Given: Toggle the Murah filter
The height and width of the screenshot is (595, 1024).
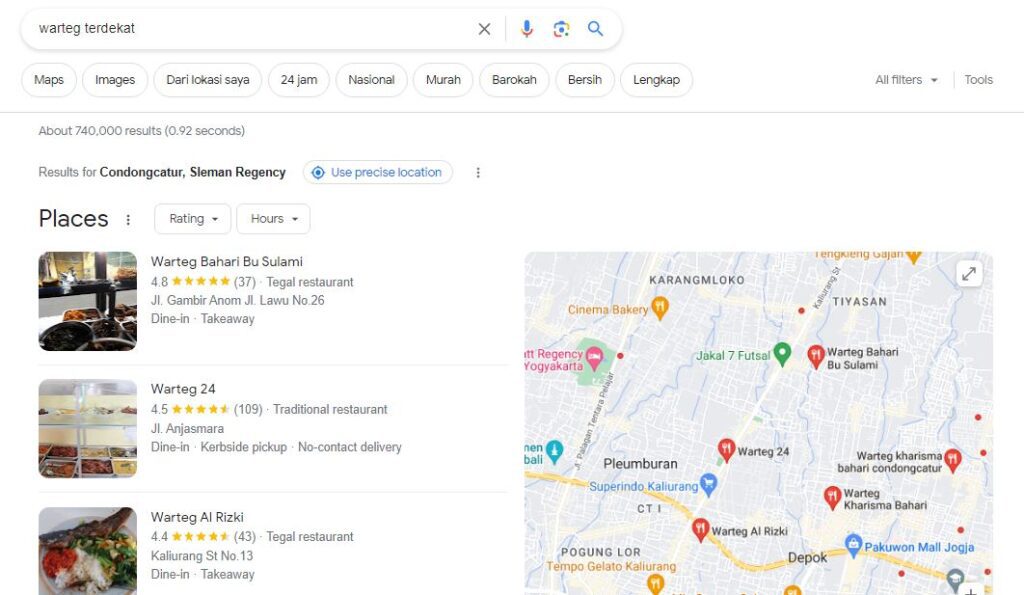Looking at the screenshot, I should pyautogui.click(x=442, y=80).
